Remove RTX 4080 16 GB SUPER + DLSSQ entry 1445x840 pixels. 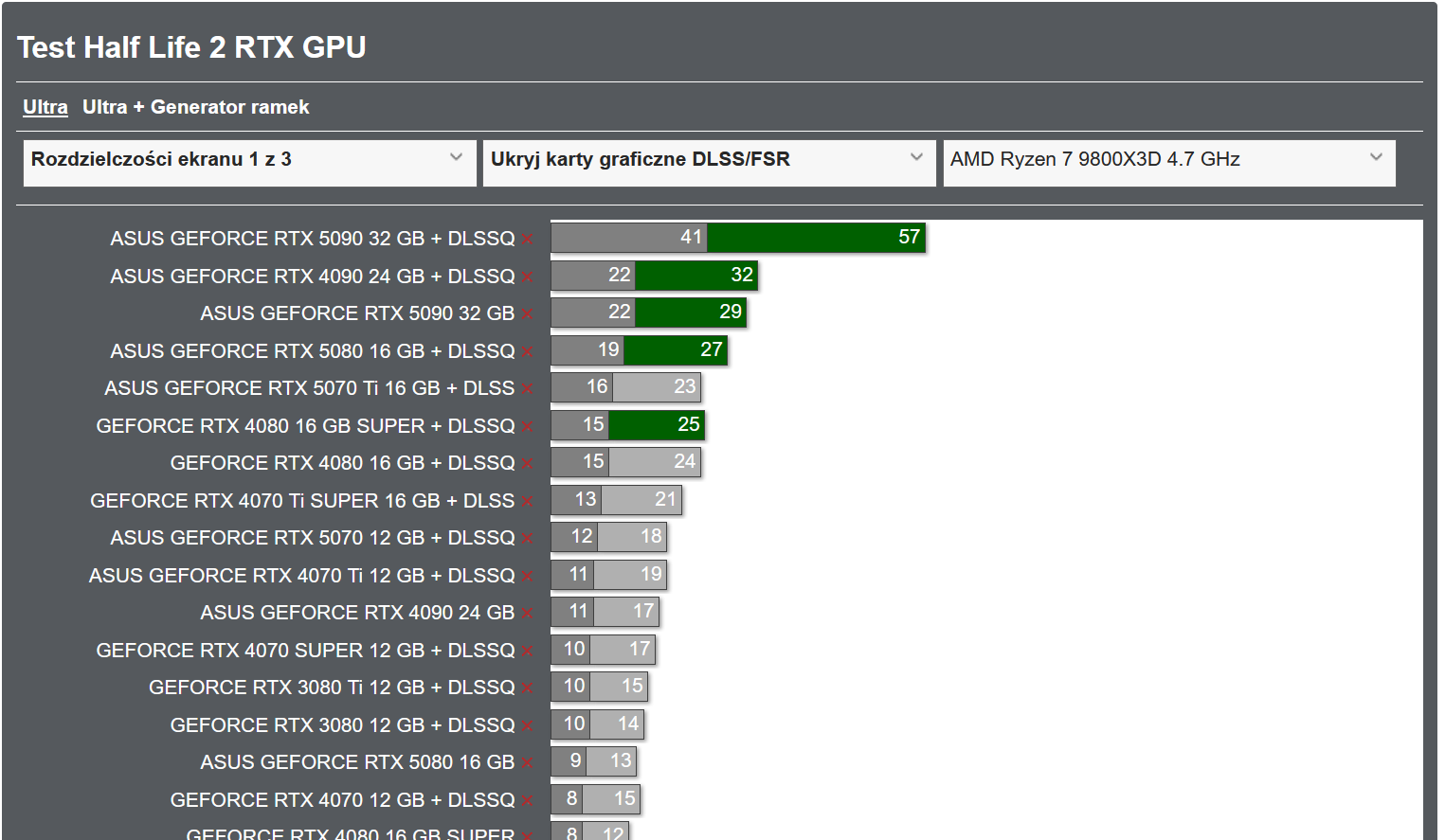528,427
